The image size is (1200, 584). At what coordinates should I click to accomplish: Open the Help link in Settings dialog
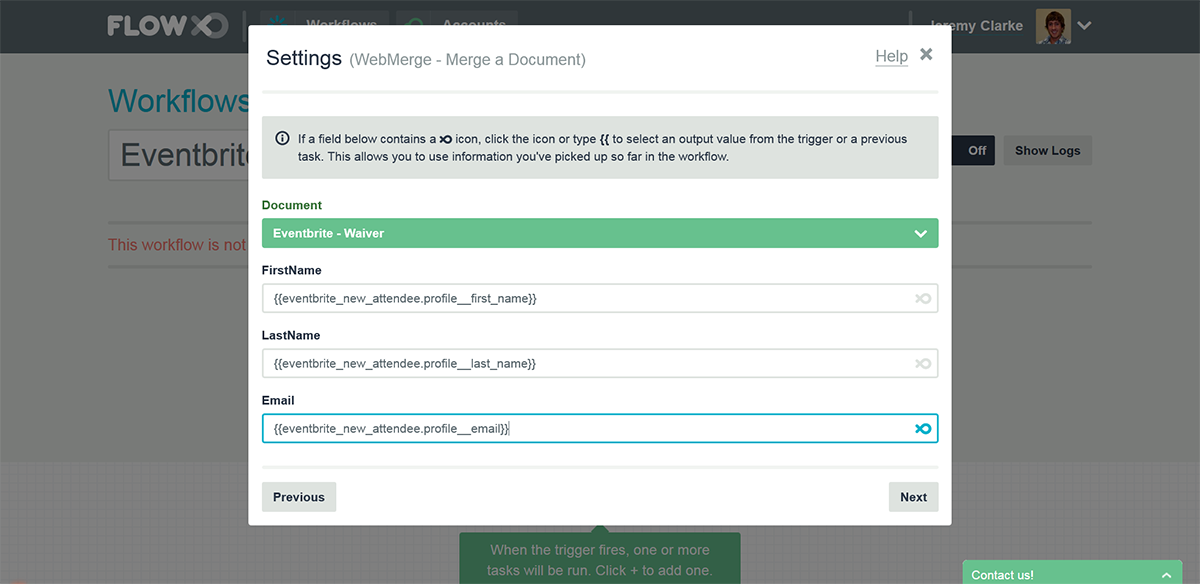891,56
